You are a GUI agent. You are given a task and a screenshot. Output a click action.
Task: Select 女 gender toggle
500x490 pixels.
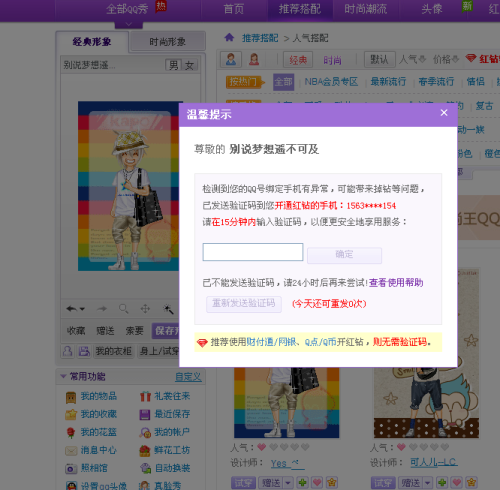click(x=189, y=65)
